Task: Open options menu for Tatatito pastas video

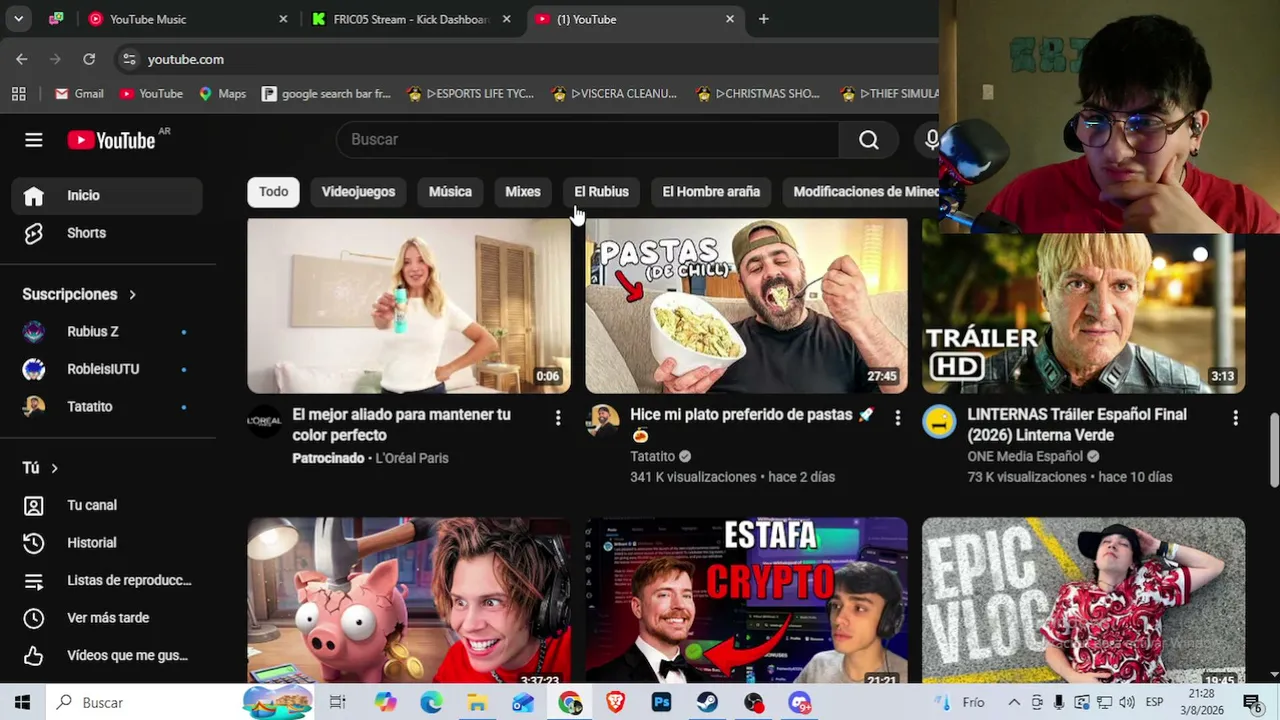Action: coord(897,418)
